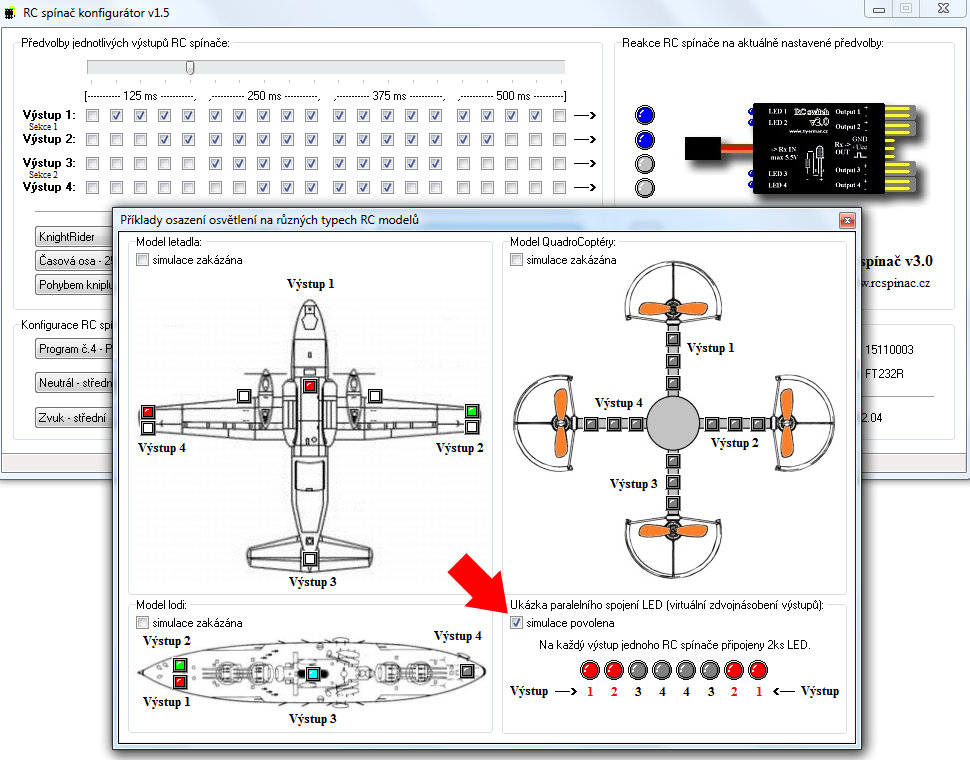Click the arrow at the end of the Výstup 2 row
970x760 pixels.
pyautogui.click(x=585, y=140)
